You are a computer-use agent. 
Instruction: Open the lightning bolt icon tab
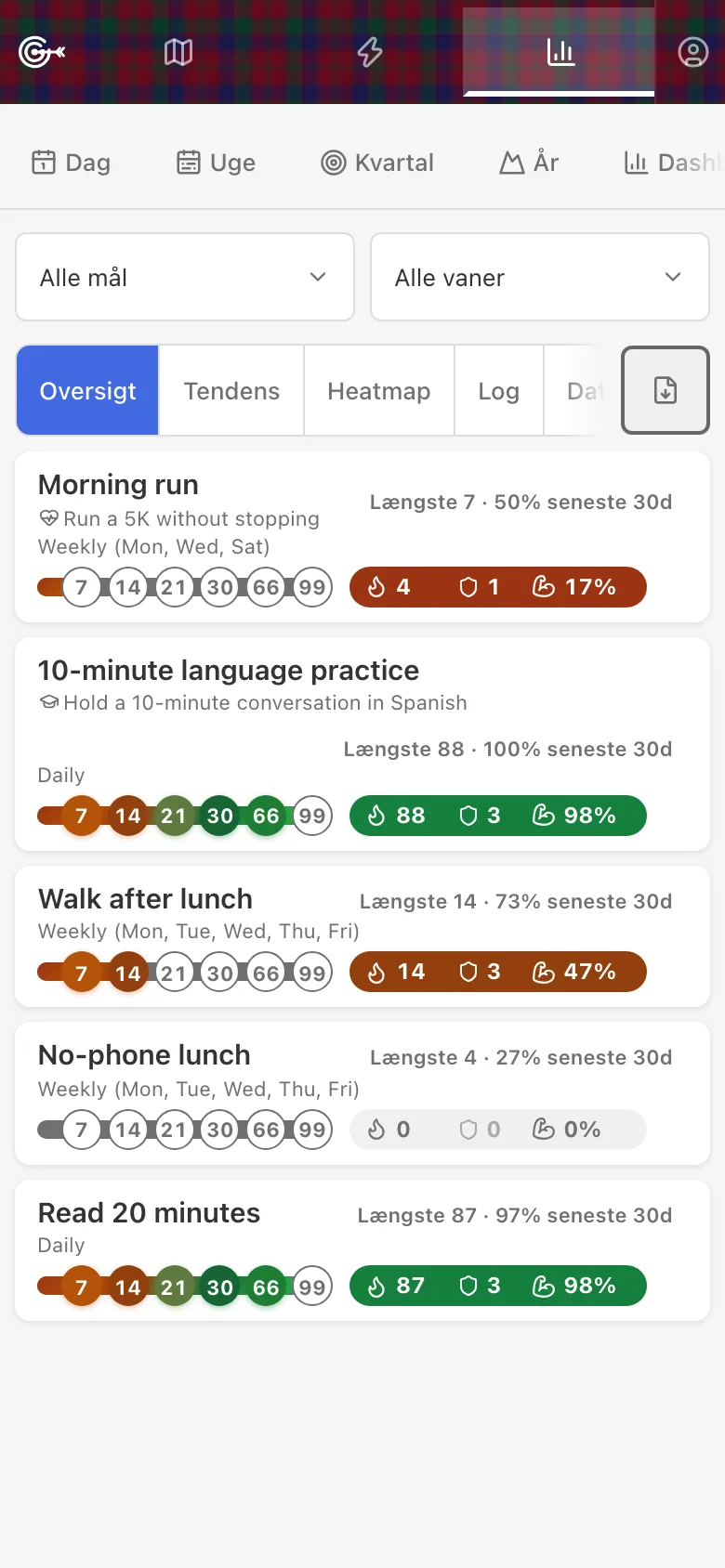tap(370, 52)
